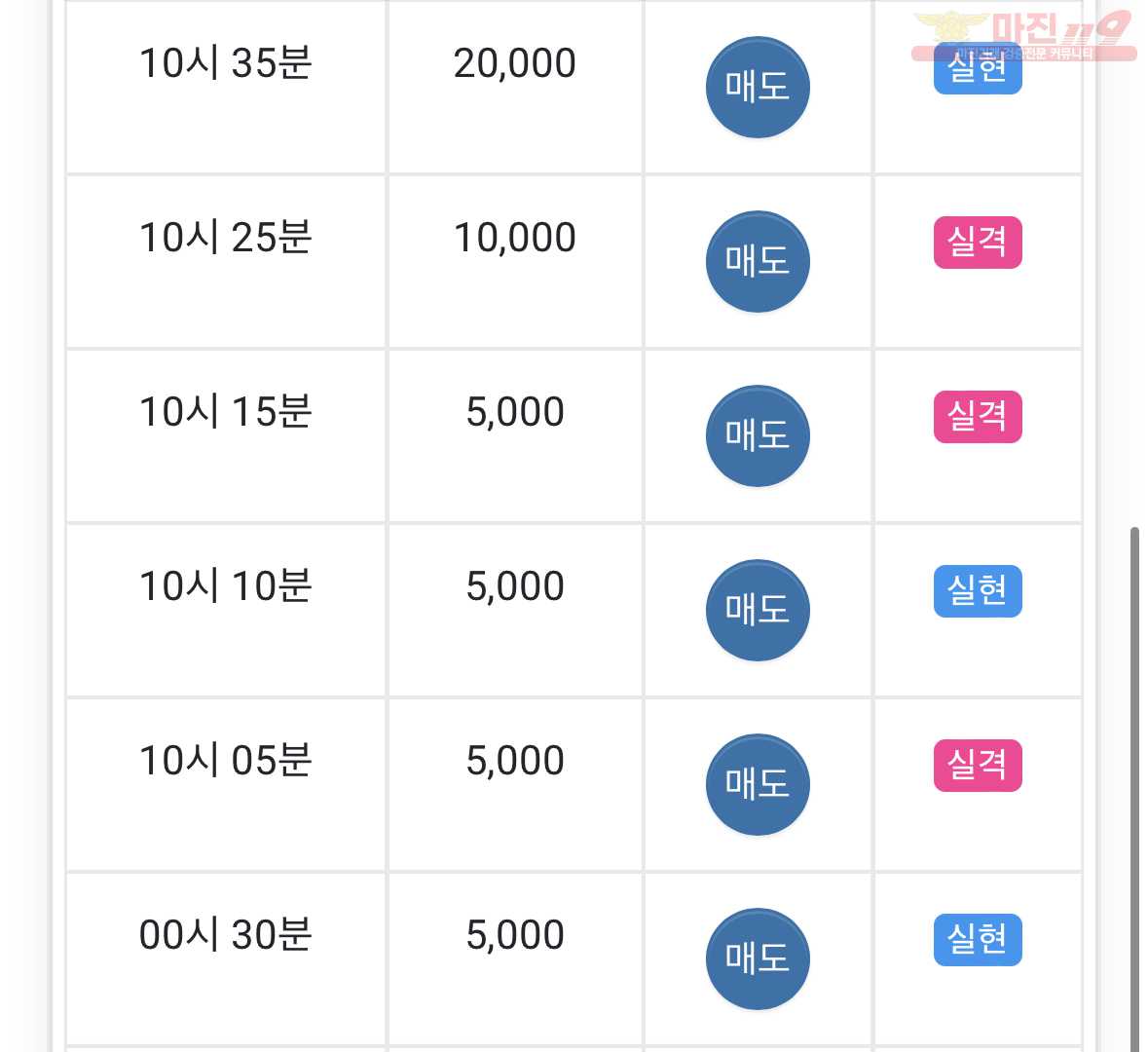Viewport: 1148px width, 1052px height.
Task: Select the 실격 badge for 10시 05분
Action: [978, 766]
